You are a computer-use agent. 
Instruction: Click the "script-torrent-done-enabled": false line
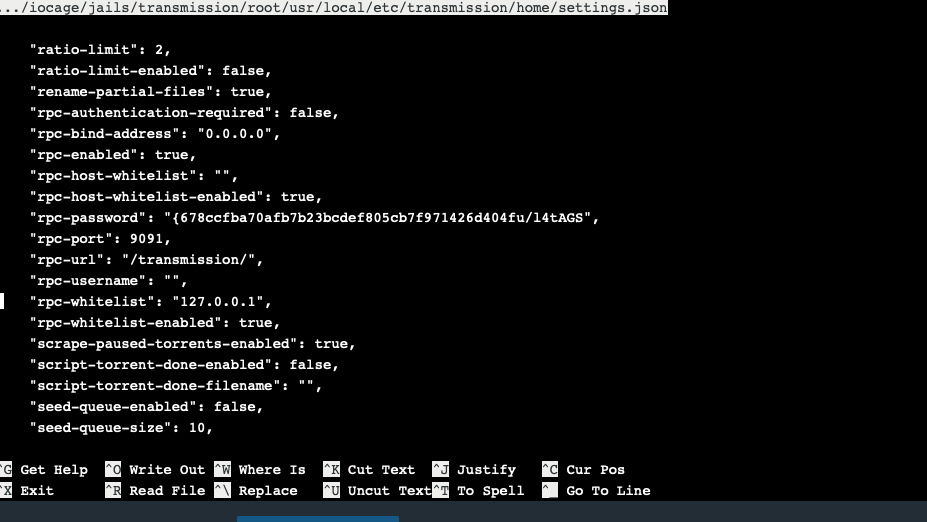[x=184, y=365]
